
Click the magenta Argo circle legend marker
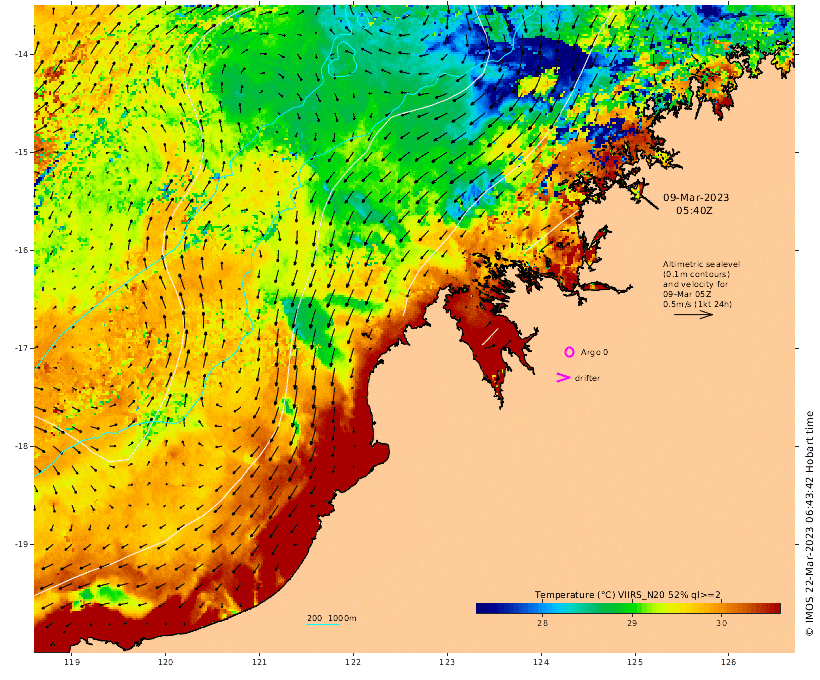[x=569, y=353]
